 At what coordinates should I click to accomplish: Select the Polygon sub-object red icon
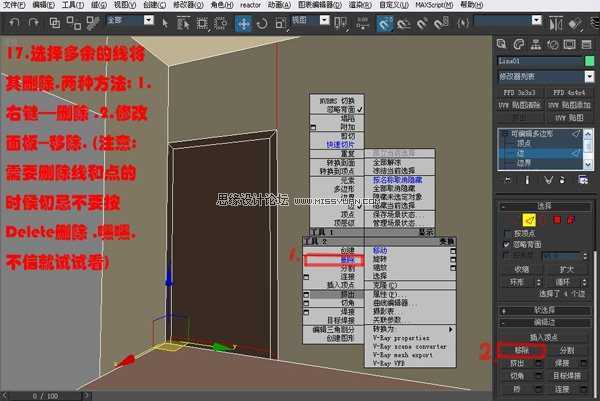[x=557, y=220]
